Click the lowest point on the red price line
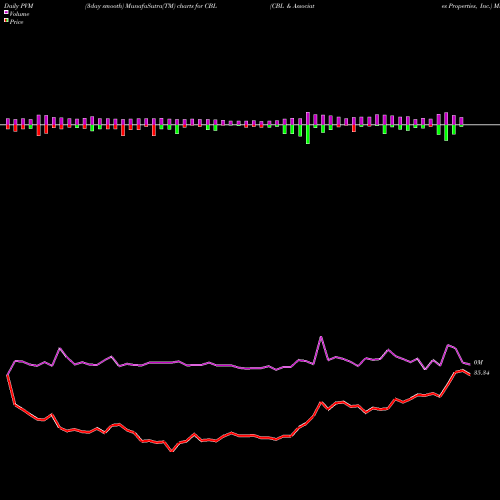The width and height of the screenshot is (500, 500). 172,451
